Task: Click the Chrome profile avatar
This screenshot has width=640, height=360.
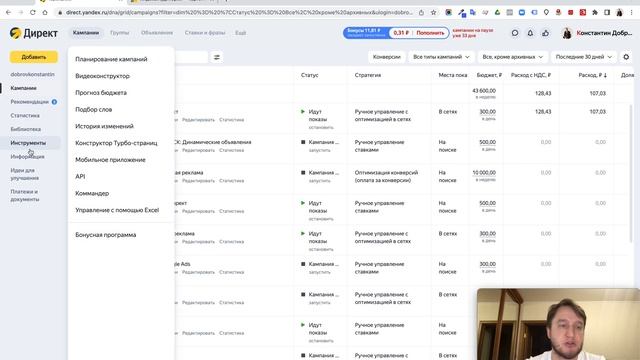Action: (620, 13)
